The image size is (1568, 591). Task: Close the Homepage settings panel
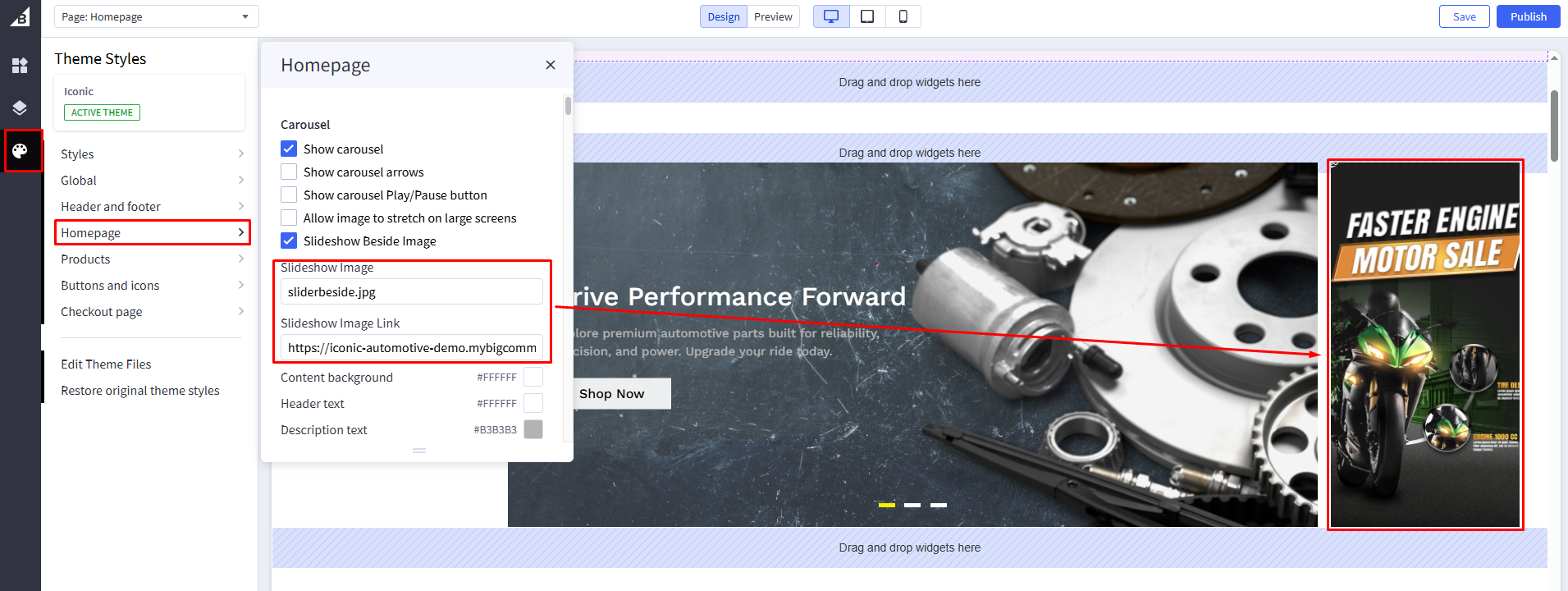(551, 65)
